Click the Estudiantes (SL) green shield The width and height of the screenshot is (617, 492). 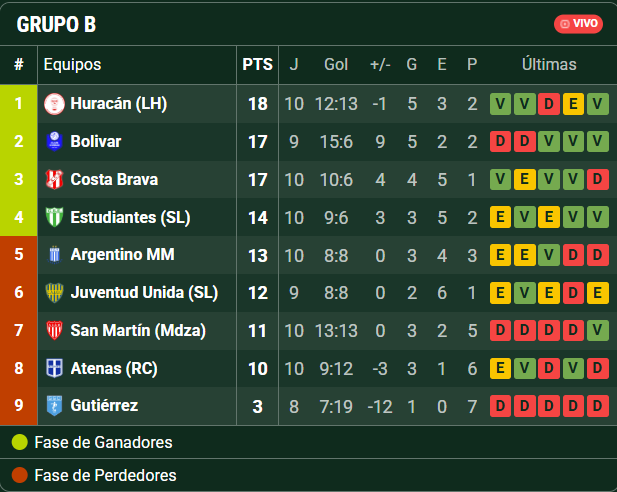click(54, 217)
